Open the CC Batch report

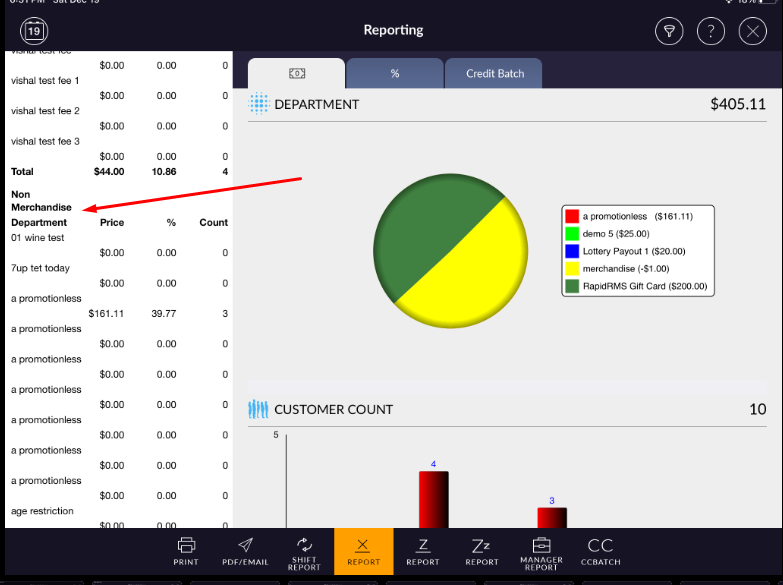click(x=600, y=551)
